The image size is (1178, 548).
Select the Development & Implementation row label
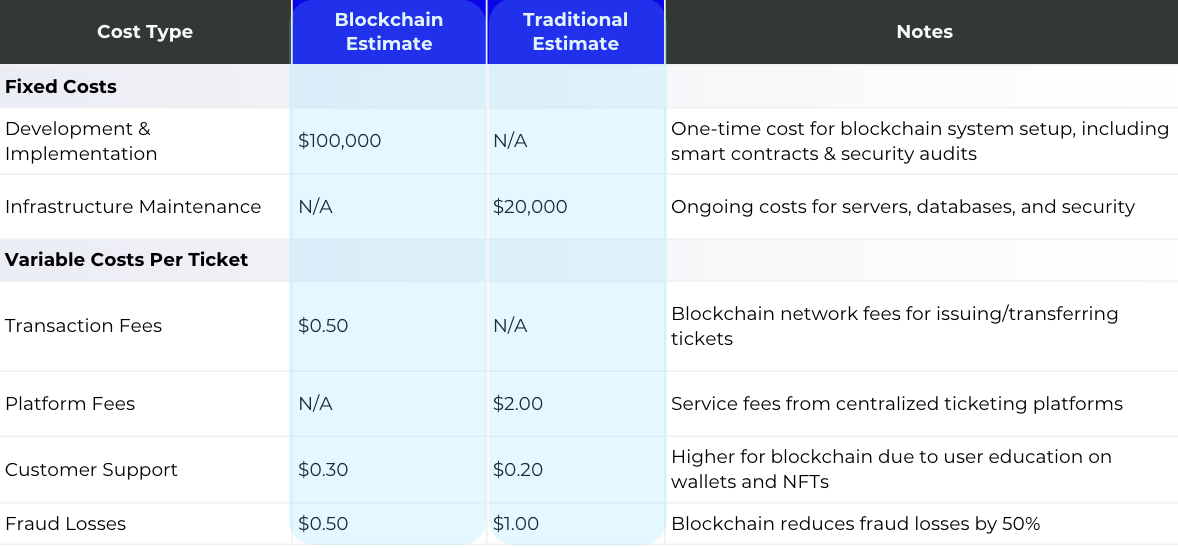coord(81,141)
